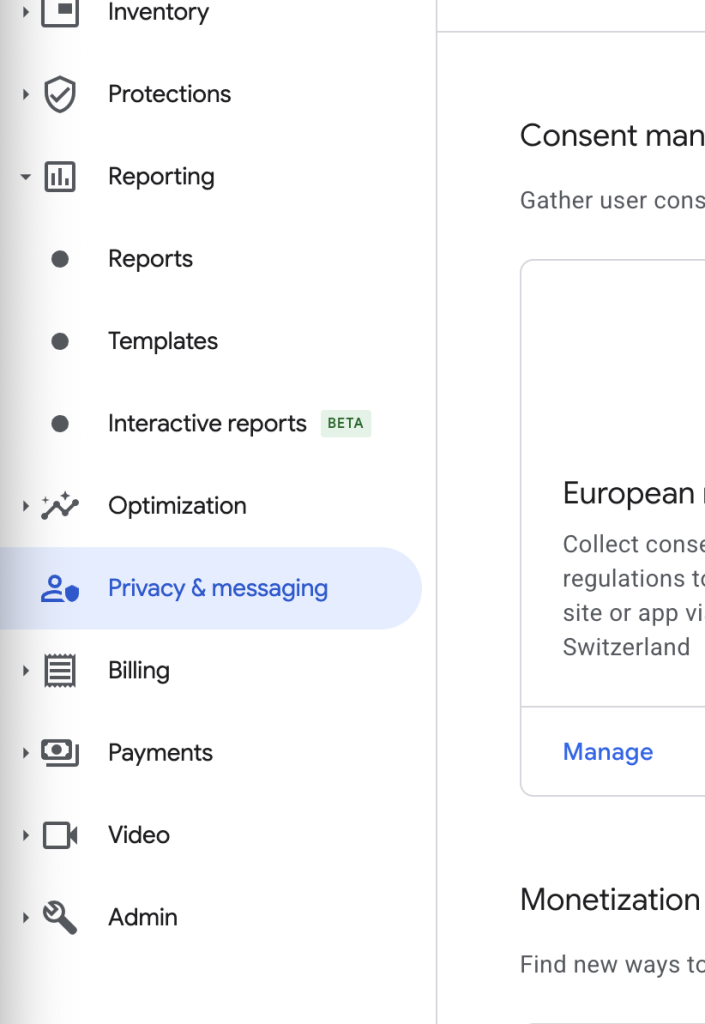705x1024 pixels.
Task: Click the Privacy & messaging person icon
Action: (x=60, y=588)
